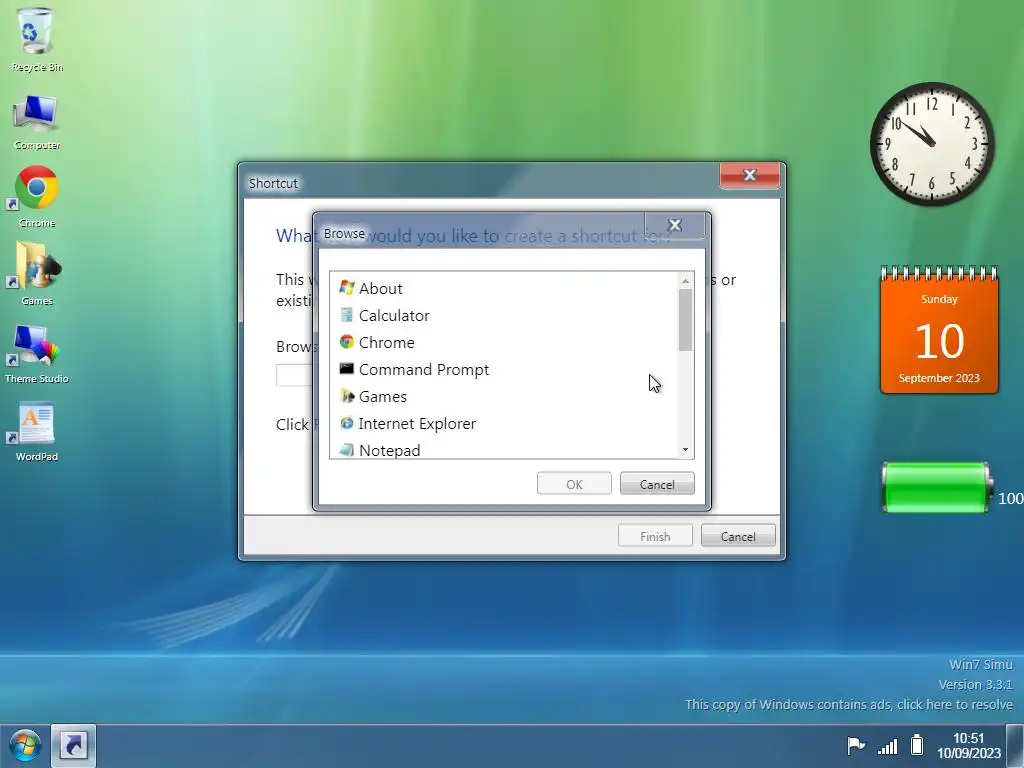Image resolution: width=1024 pixels, height=768 pixels.
Task: Select the Computer desktop icon
Action: (37, 122)
